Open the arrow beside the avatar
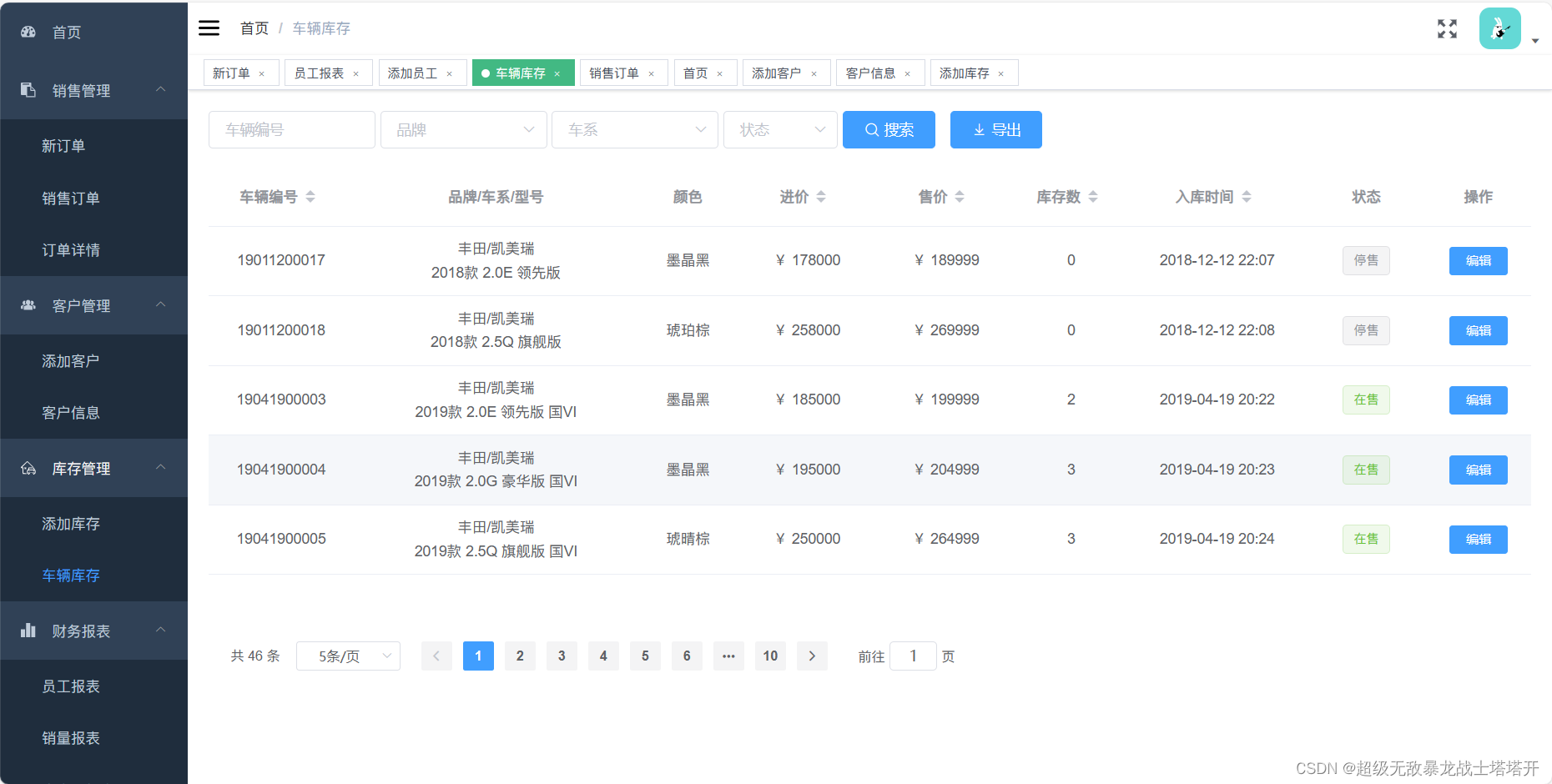Screen dimensions: 1552x784 pyautogui.click(x=1535, y=41)
